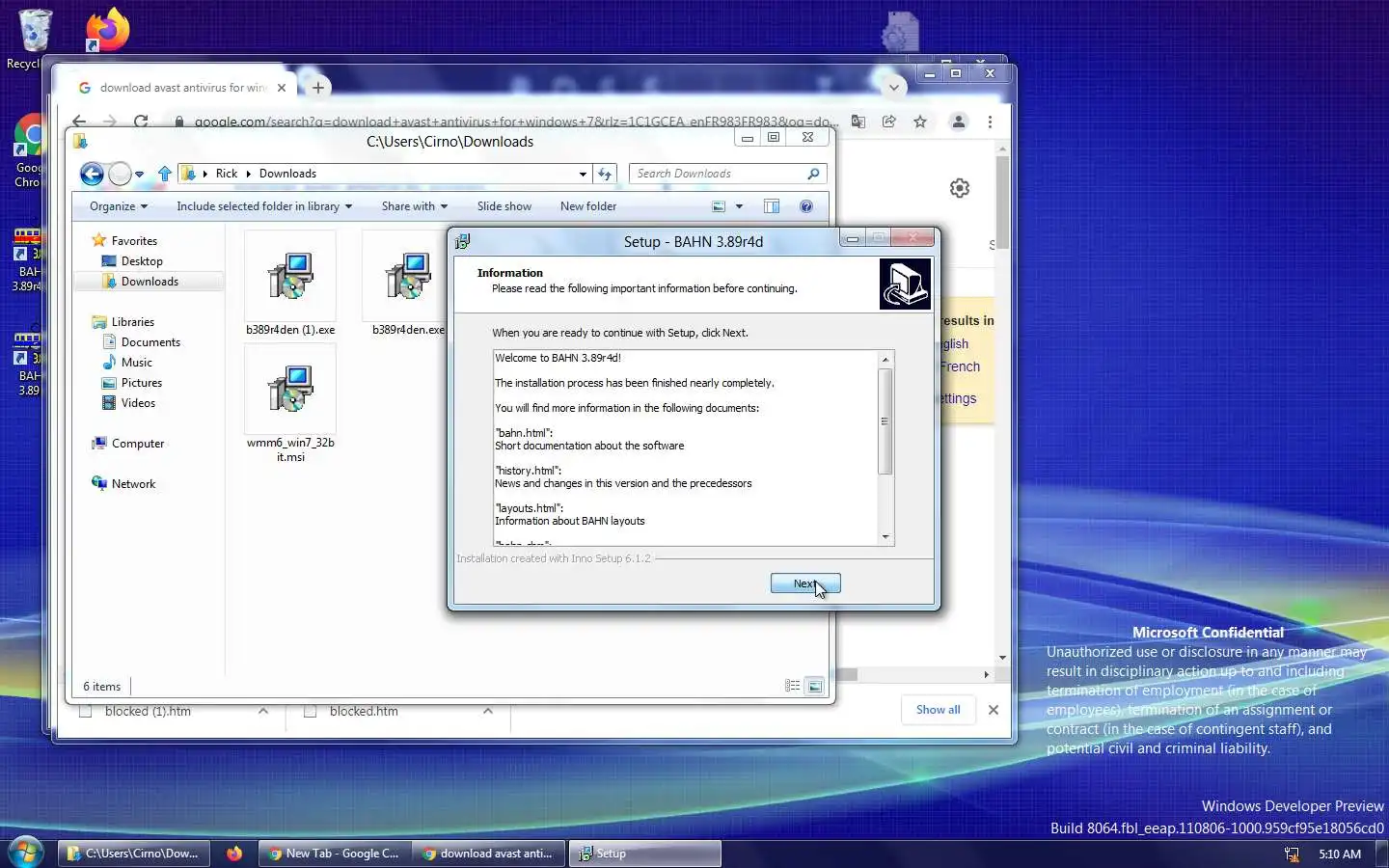Expand blocked (1).htm download options

(263, 712)
